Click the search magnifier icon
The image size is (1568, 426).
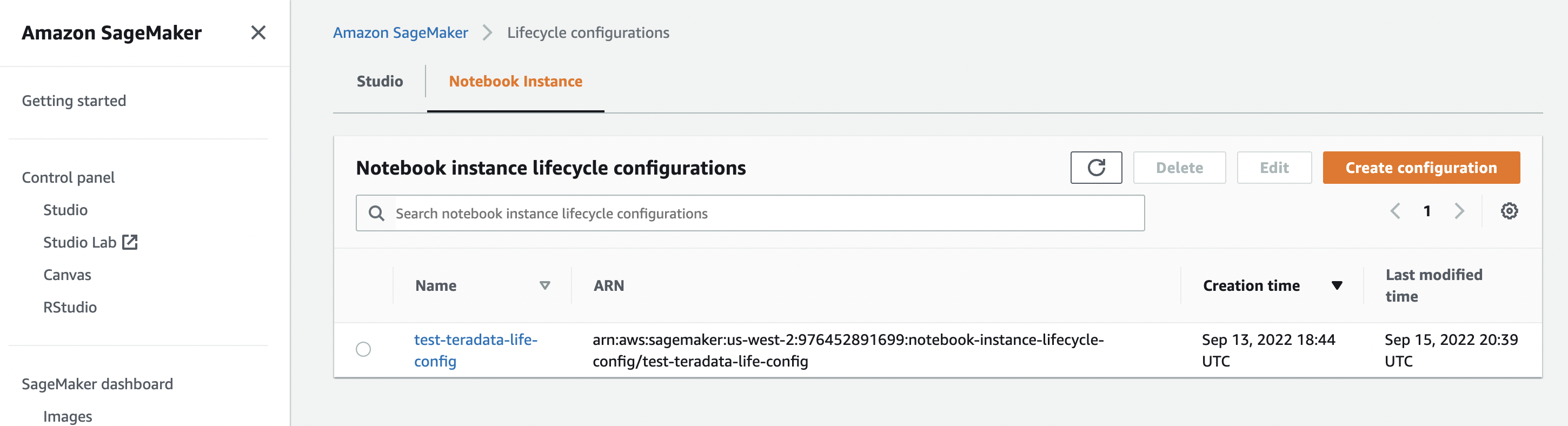[377, 214]
